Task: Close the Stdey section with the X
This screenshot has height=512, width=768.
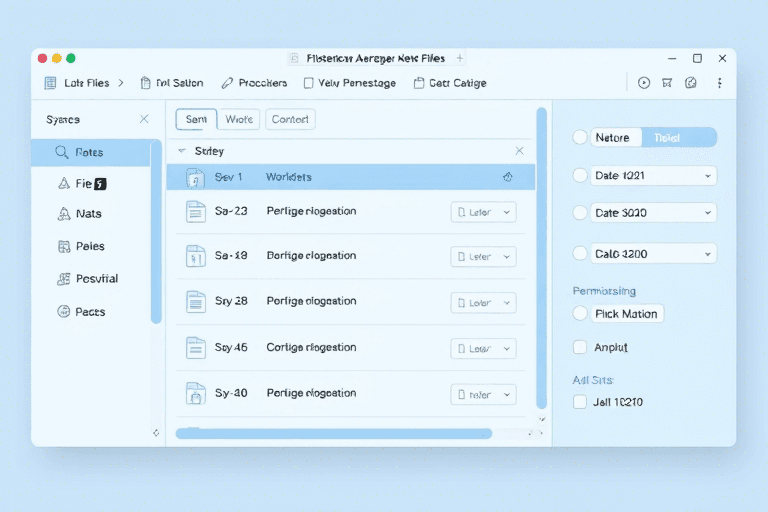Action: click(519, 151)
